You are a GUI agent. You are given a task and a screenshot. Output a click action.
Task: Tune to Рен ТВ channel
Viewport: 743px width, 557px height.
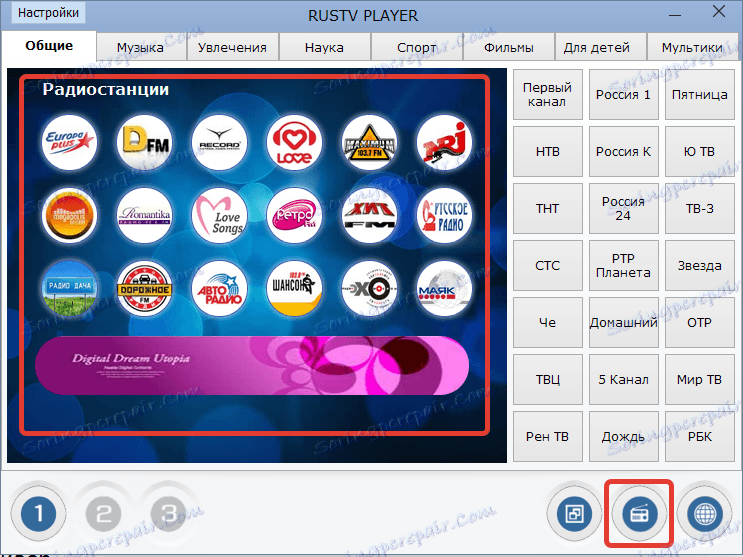pos(547,436)
